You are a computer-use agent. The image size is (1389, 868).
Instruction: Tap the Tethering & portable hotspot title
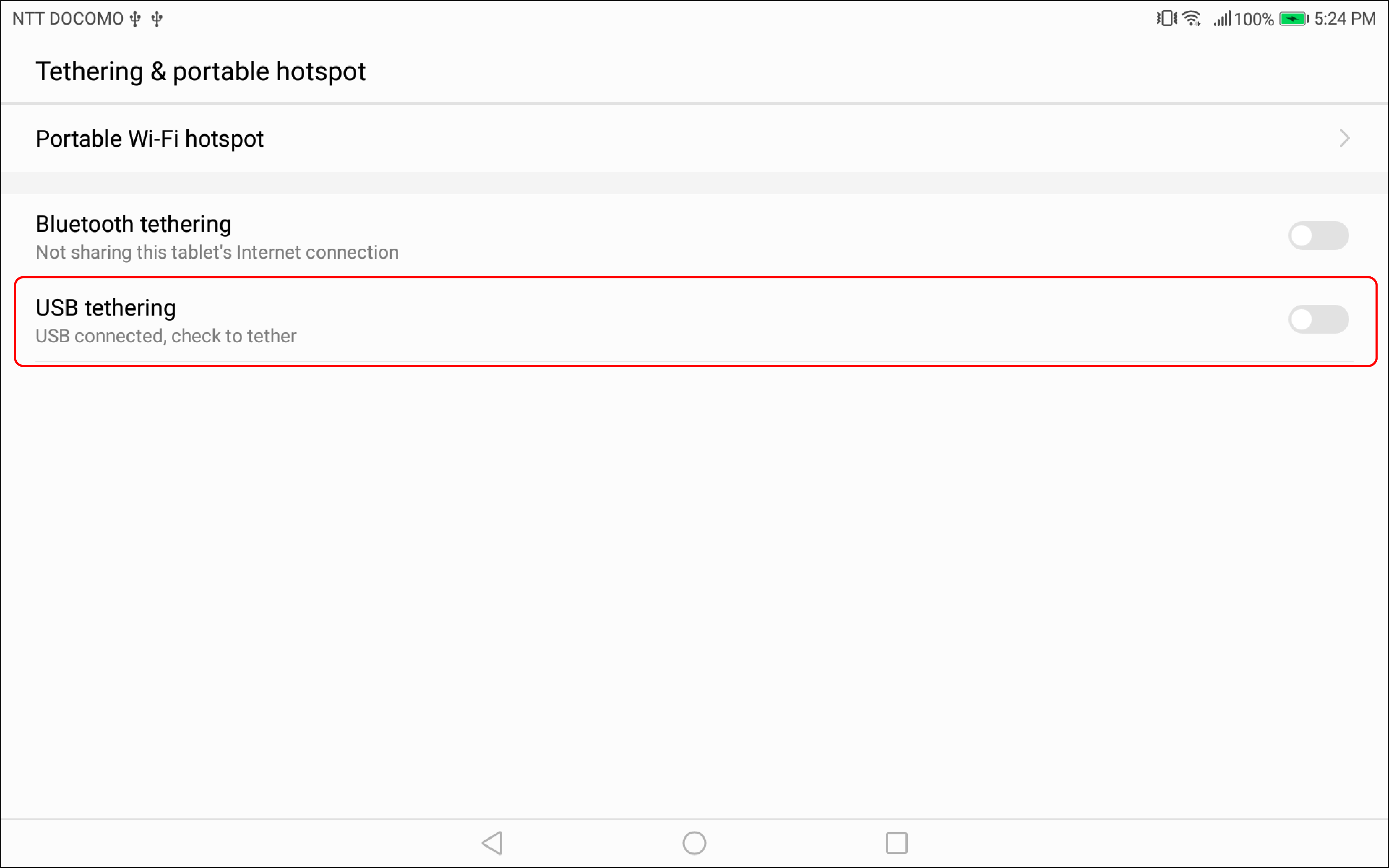[201, 72]
